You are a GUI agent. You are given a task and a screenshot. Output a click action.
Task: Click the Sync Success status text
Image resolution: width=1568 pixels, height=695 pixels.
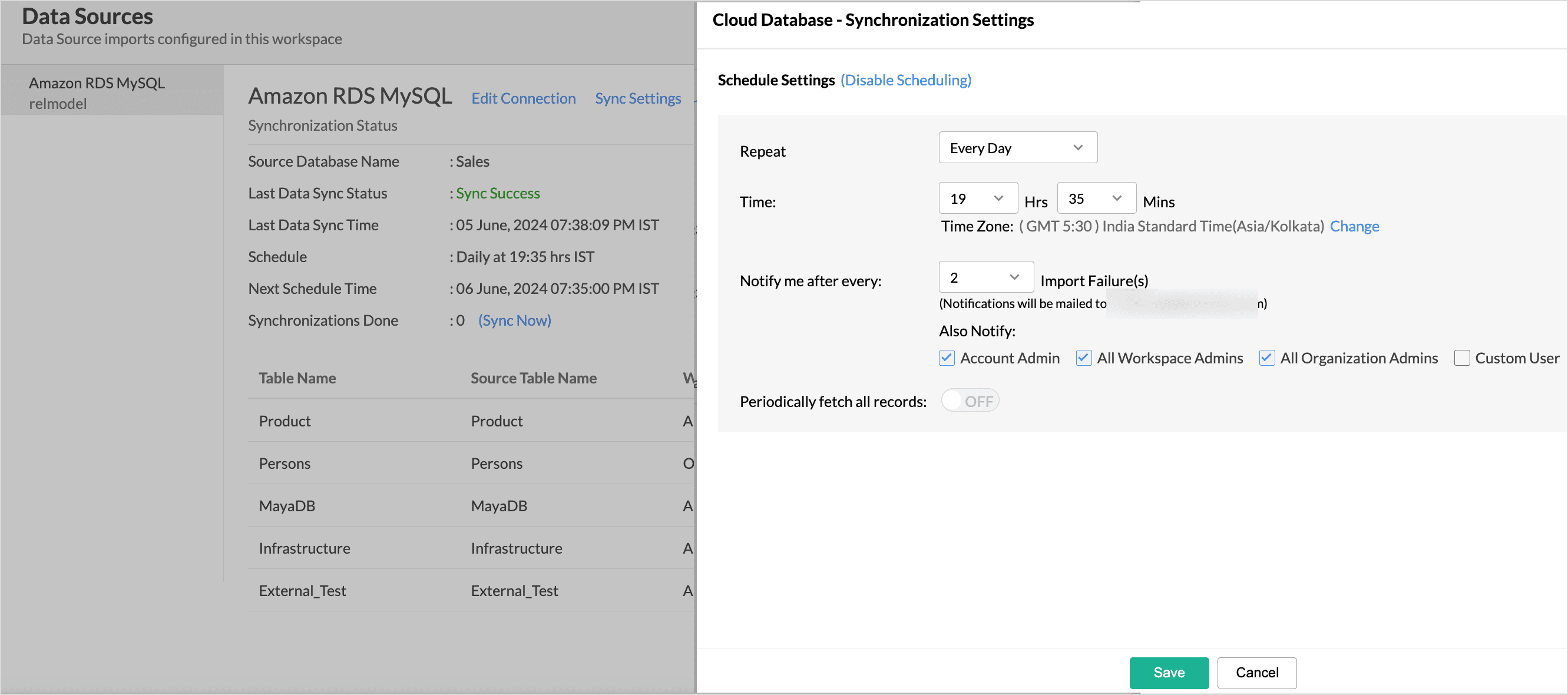coord(498,194)
